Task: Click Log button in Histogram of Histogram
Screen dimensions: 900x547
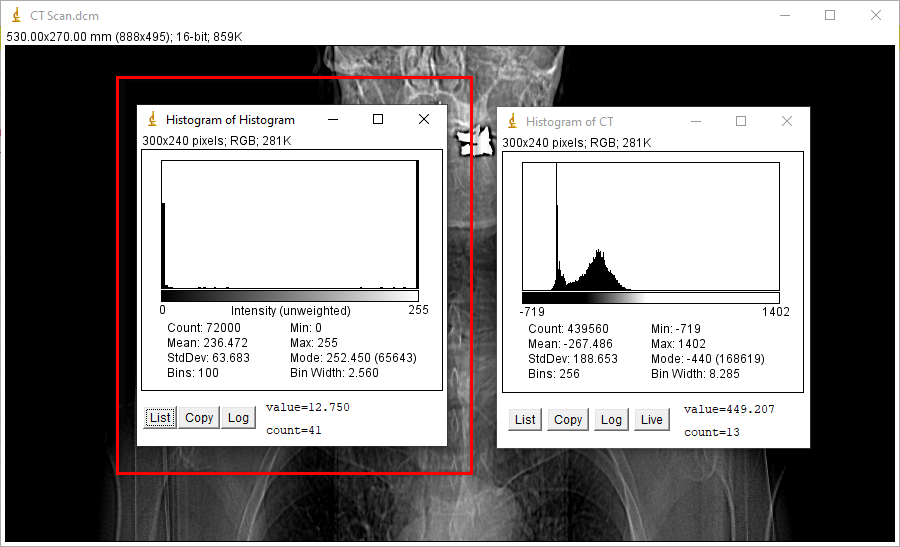Action: point(238,418)
